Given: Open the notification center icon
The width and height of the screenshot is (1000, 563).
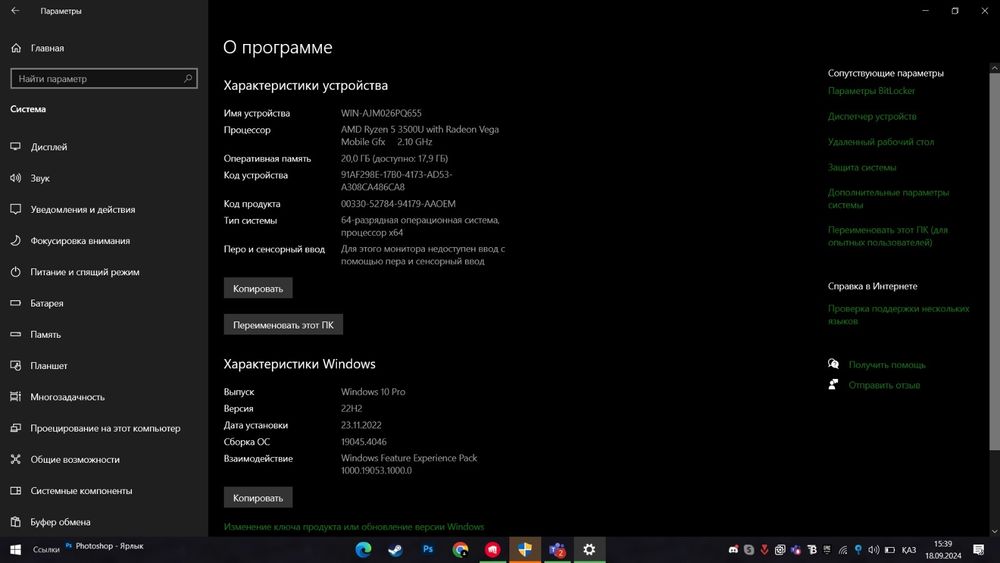Looking at the screenshot, I should (978, 550).
